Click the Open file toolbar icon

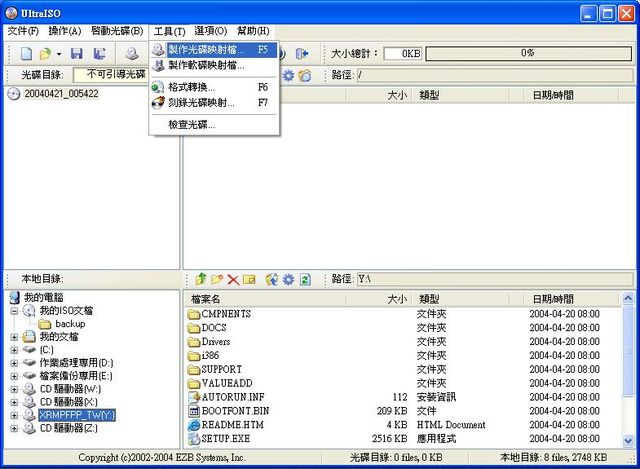[45, 53]
